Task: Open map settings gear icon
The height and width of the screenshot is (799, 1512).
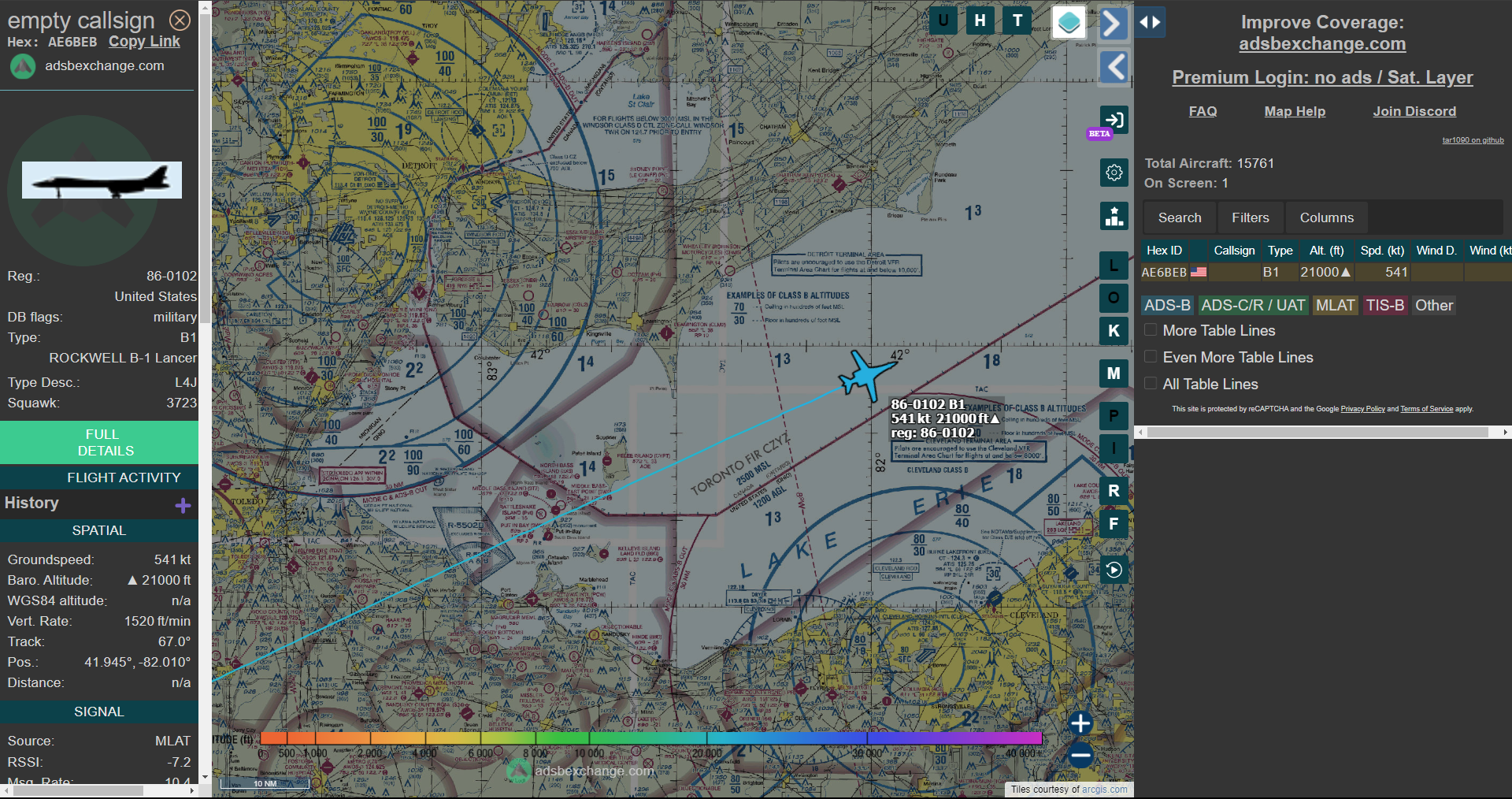Action: tap(1114, 173)
